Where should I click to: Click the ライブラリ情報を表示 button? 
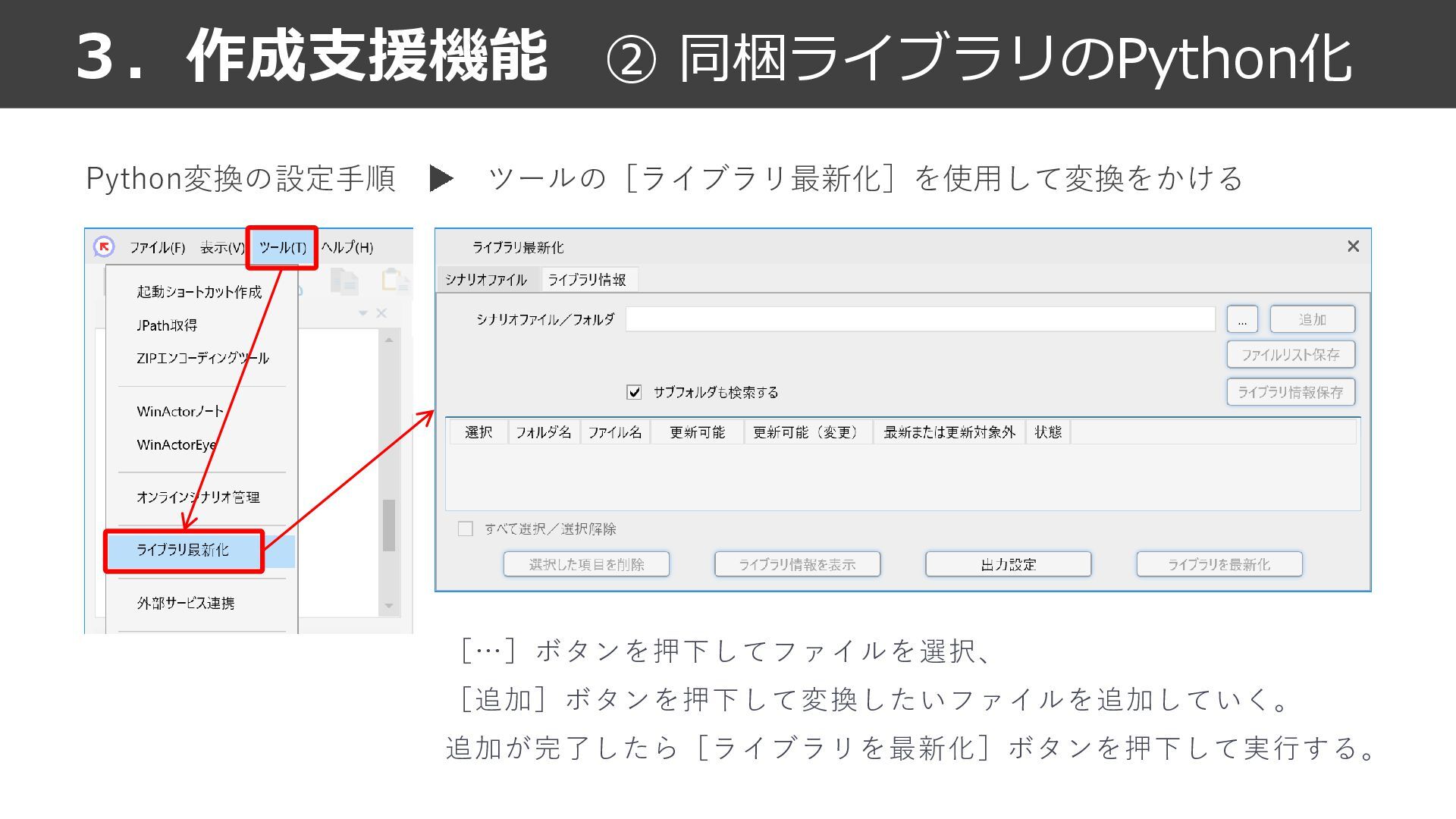tap(798, 564)
